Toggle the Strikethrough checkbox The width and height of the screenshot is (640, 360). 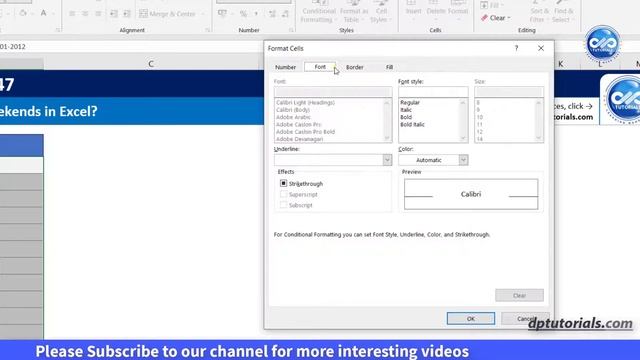[x=283, y=183]
